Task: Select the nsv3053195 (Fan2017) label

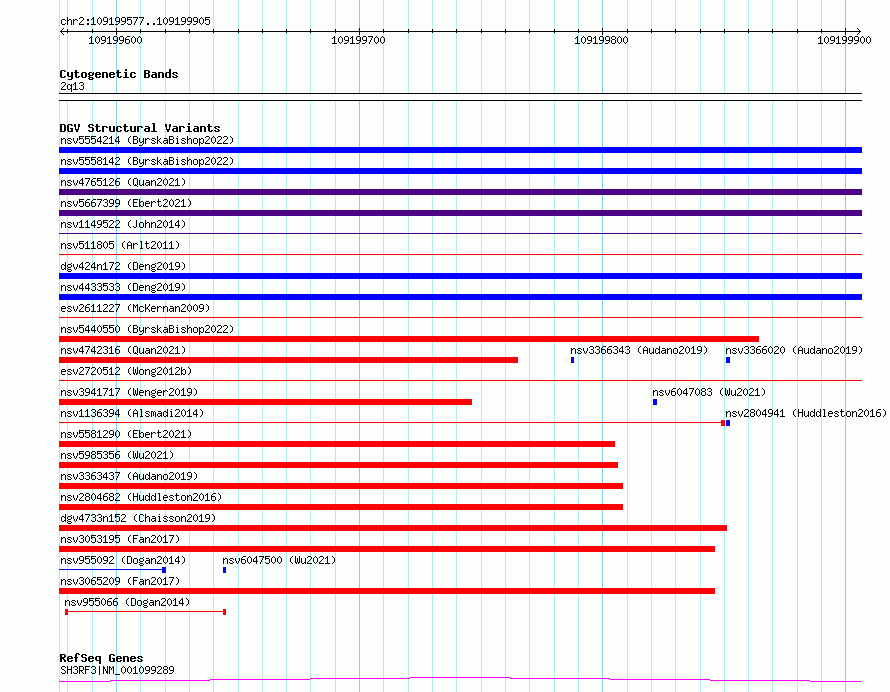Action: [x=120, y=539]
